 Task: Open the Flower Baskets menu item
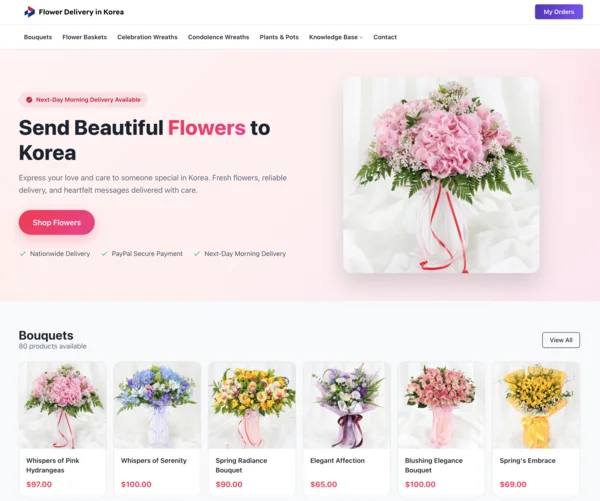click(x=85, y=37)
